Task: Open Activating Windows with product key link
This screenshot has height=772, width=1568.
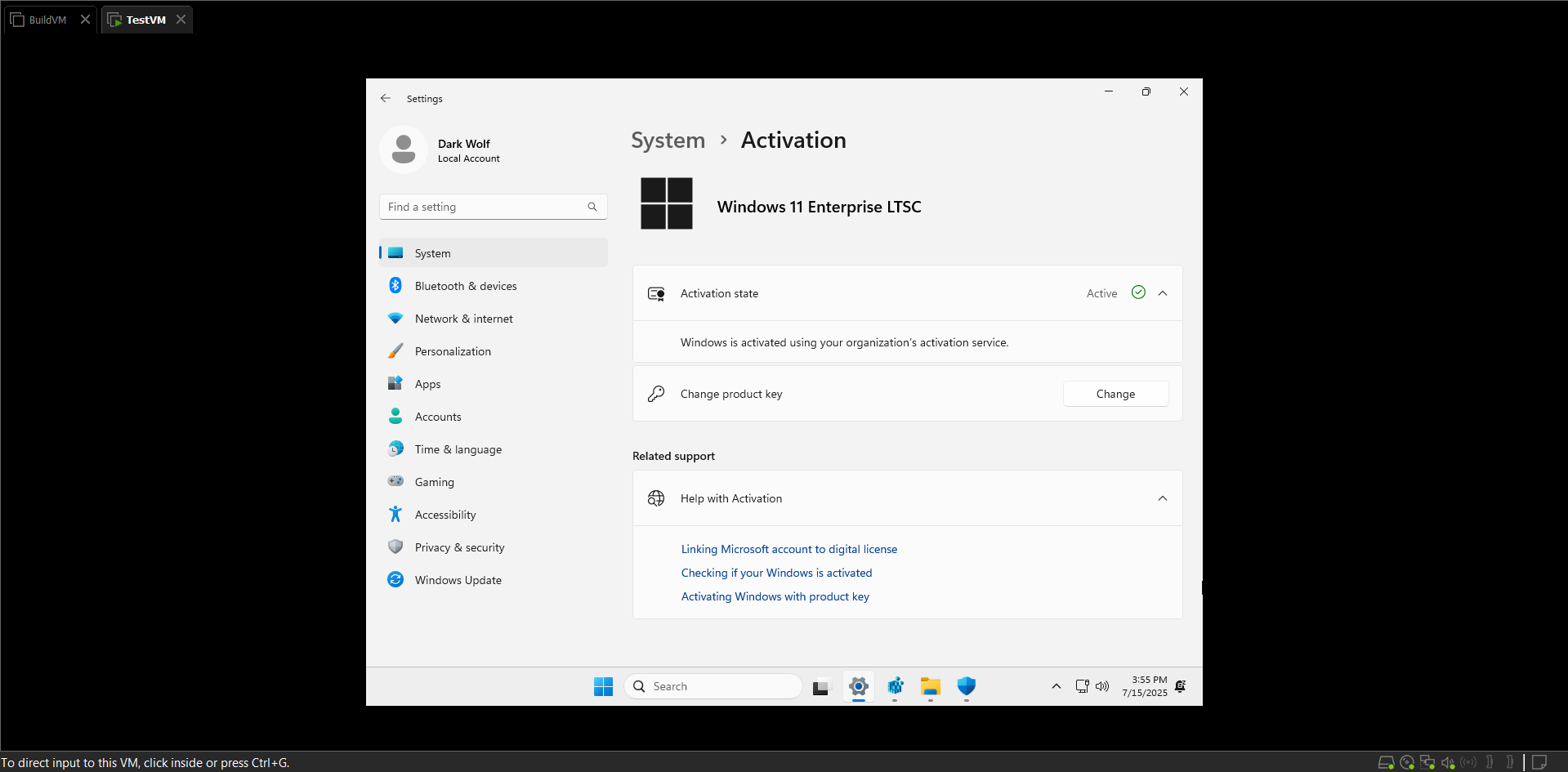Action: (x=775, y=596)
